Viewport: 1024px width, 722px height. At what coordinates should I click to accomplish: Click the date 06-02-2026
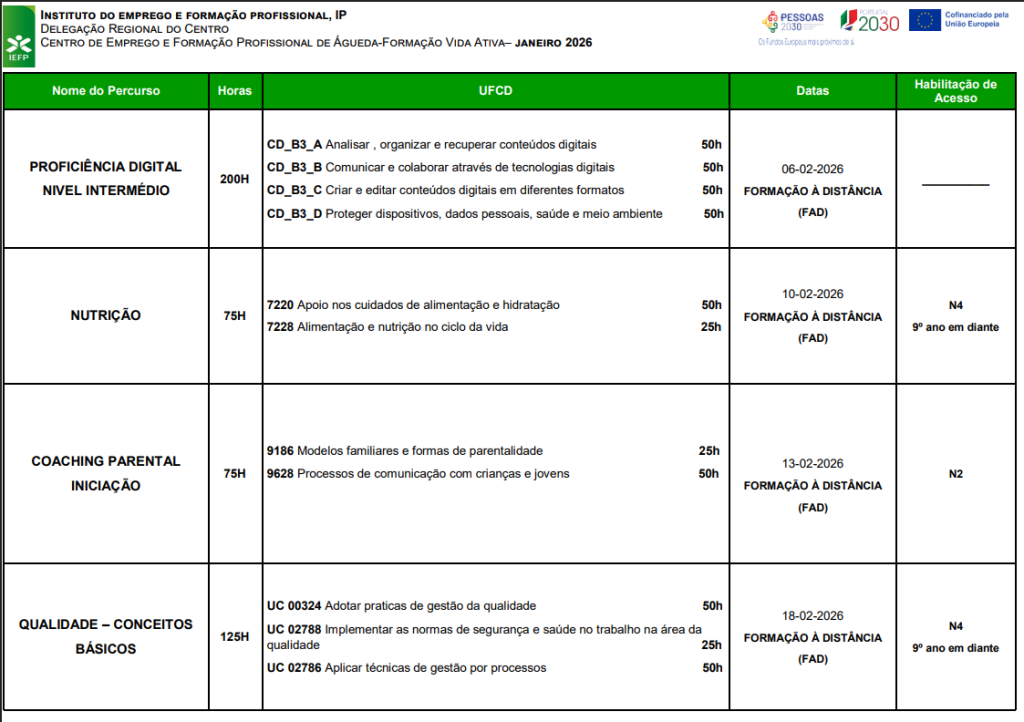pos(812,169)
